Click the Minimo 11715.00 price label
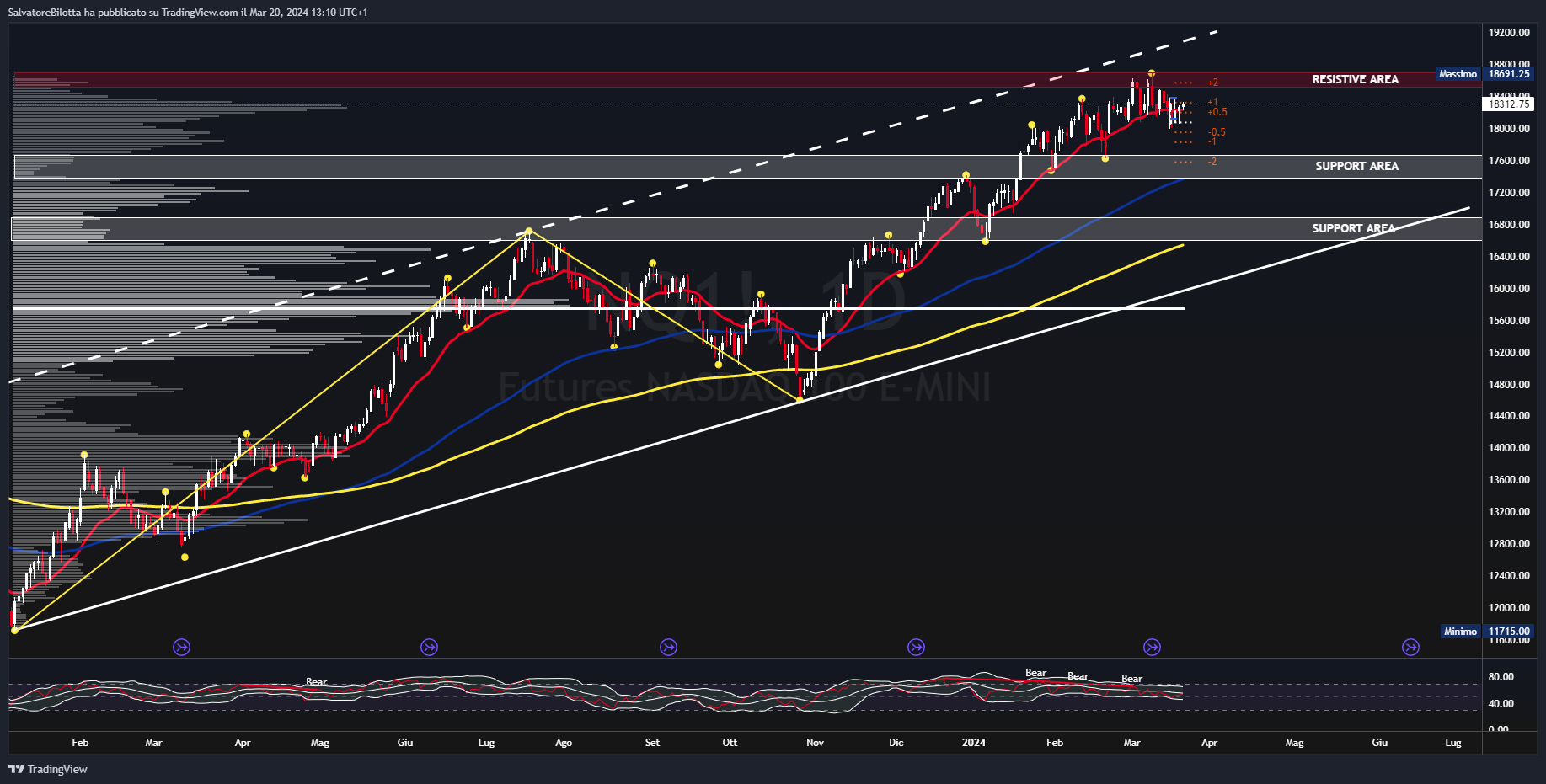The height and width of the screenshot is (784, 1546). (1487, 631)
